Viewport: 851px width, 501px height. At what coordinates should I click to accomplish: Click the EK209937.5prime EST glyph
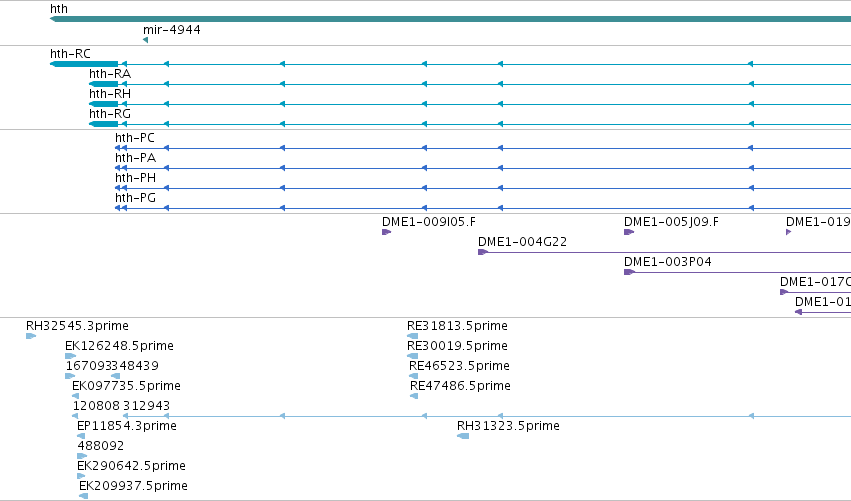84,496
